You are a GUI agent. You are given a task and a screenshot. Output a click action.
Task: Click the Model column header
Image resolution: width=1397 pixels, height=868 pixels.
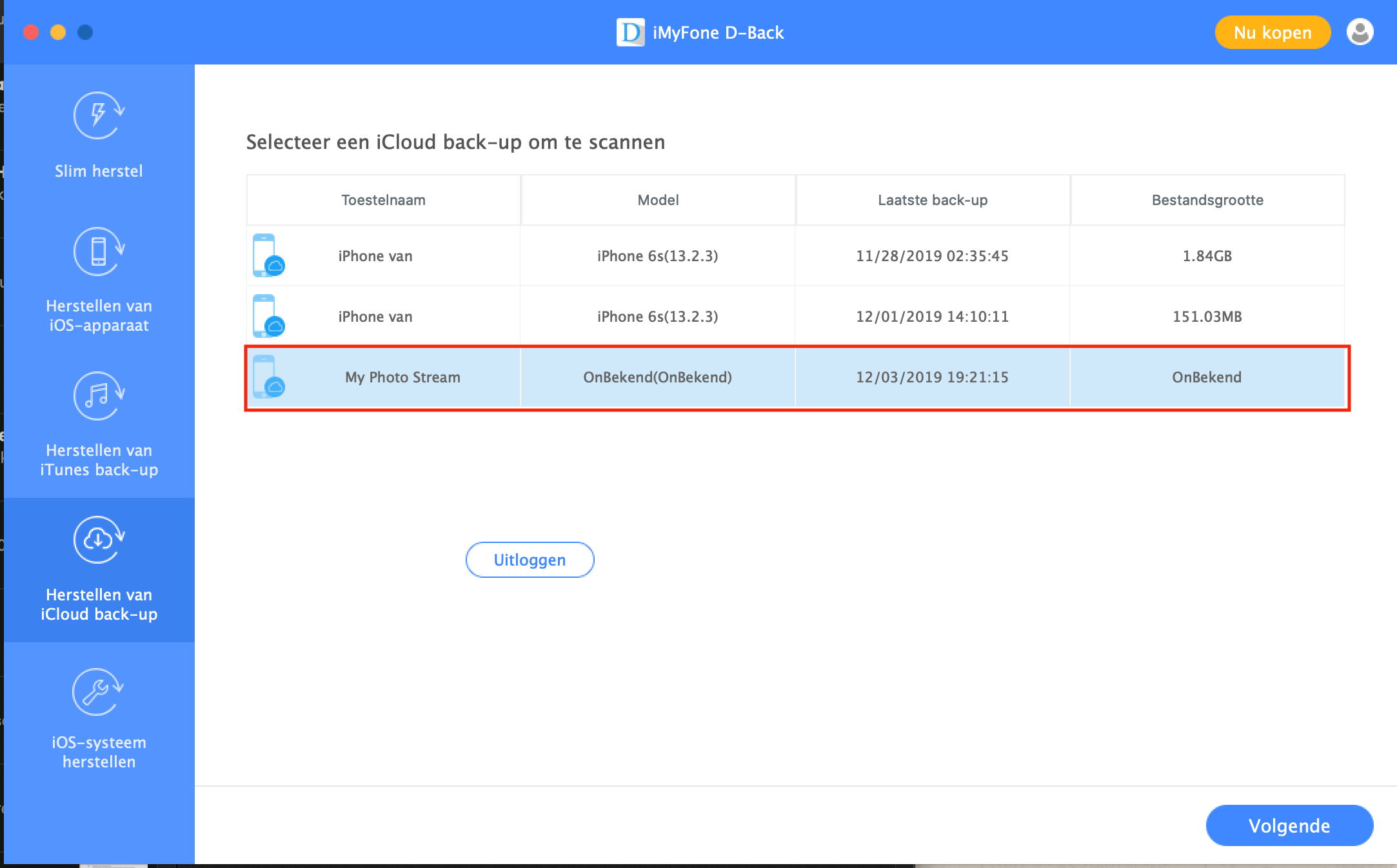pos(658,200)
